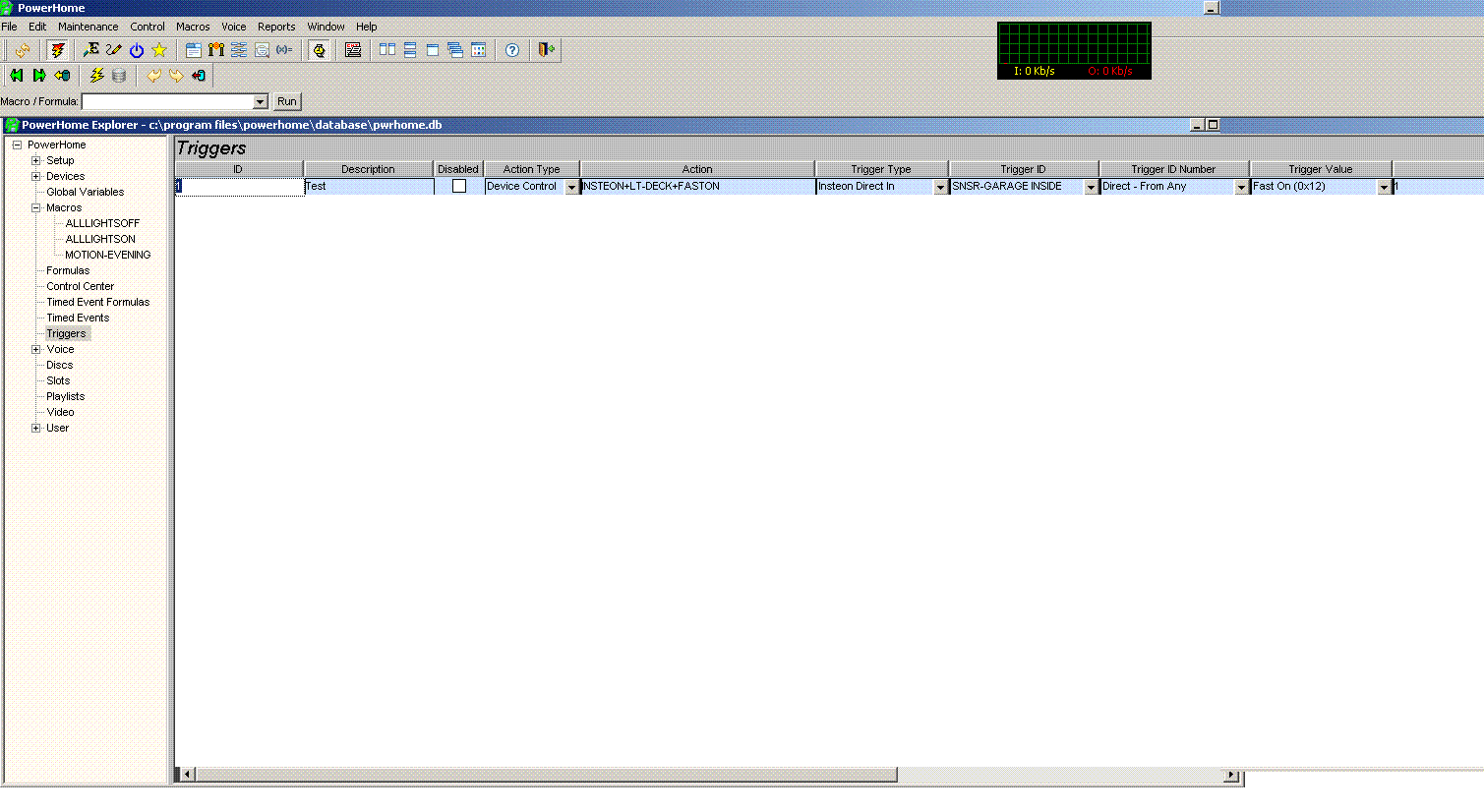Click the green go-to-next arrow icon

click(x=39, y=76)
